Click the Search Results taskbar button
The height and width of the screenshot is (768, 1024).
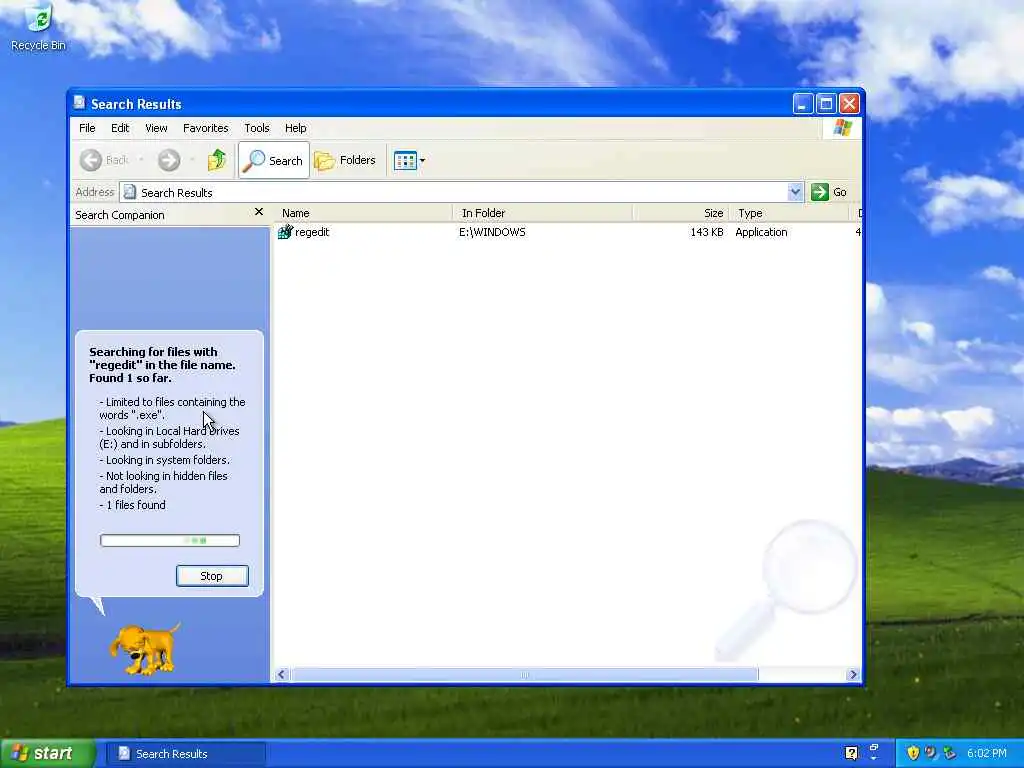(x=184, y=754)
